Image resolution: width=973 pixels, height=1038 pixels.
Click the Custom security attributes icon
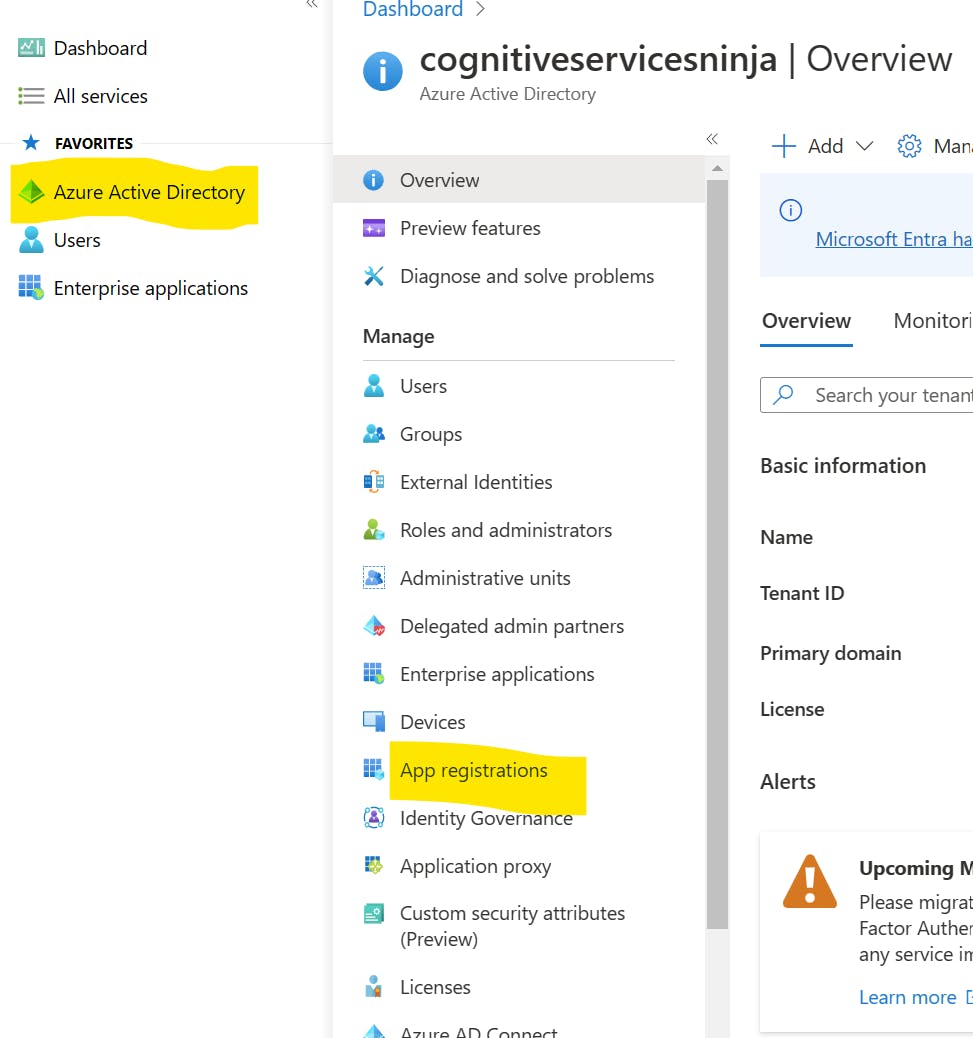point(373,914)
